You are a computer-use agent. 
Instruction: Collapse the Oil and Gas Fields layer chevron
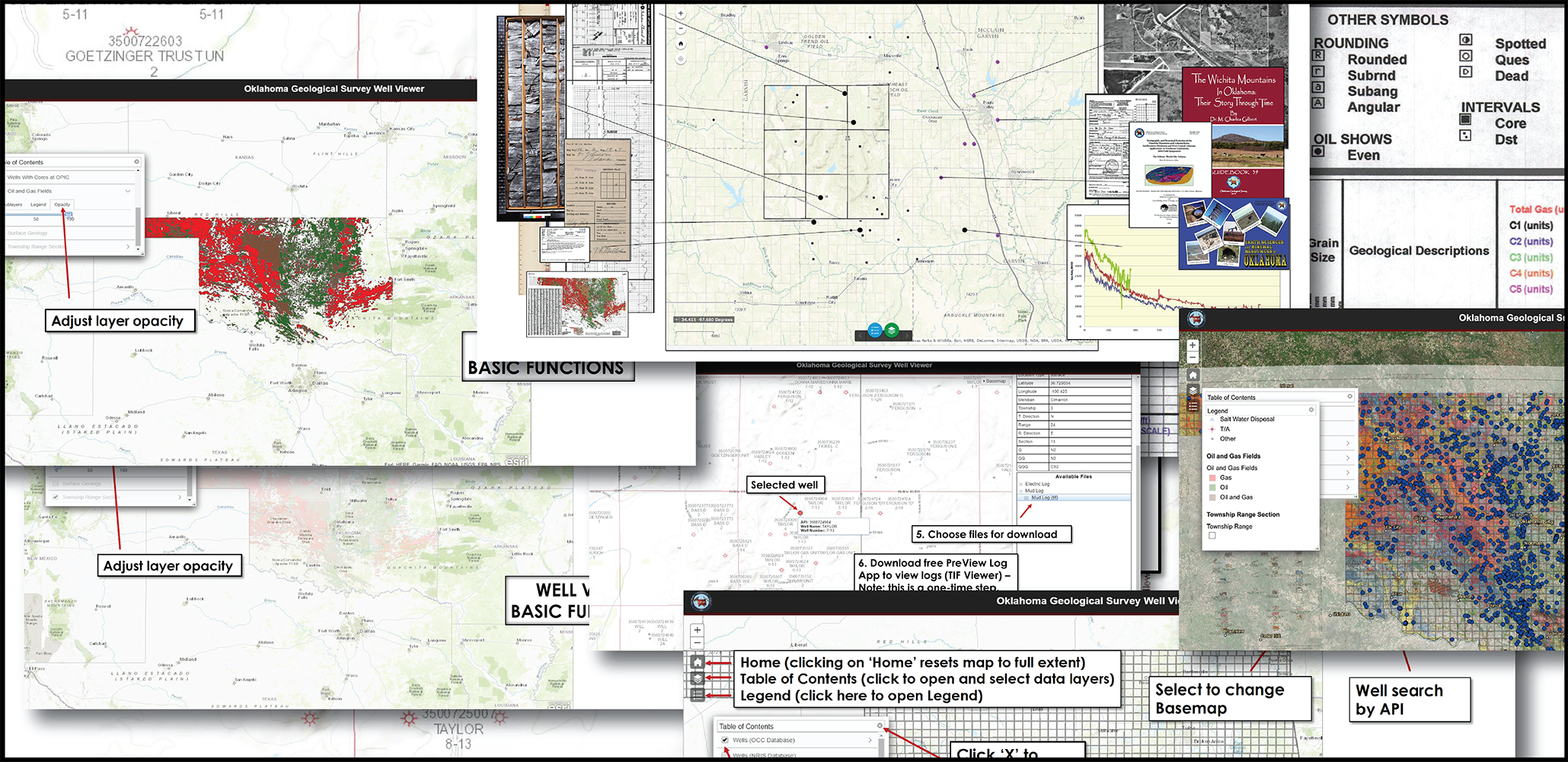coord(128,191)
